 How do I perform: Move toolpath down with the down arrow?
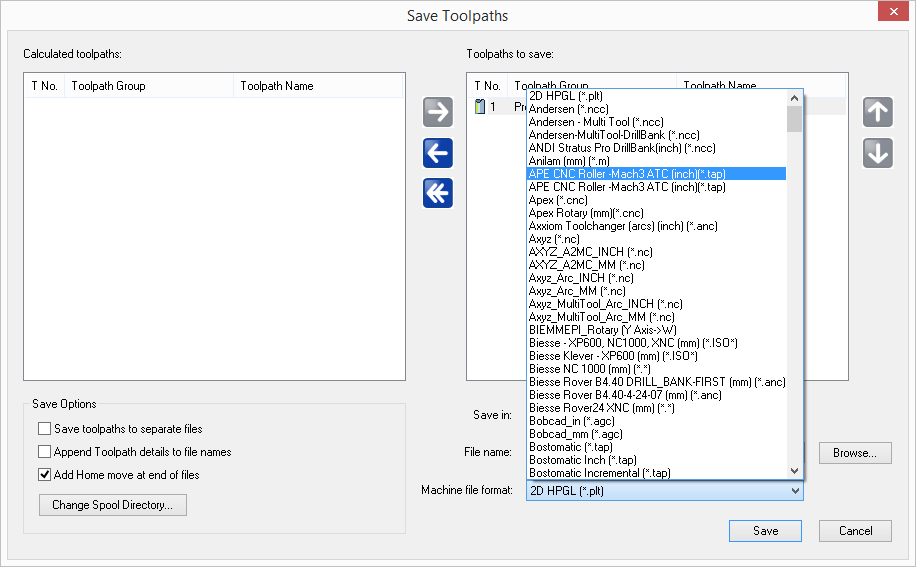(x=877, y=153)
